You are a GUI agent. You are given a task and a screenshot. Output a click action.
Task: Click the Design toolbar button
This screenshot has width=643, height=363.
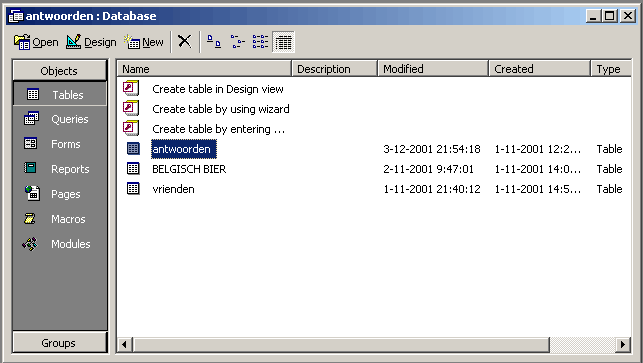[x=91, y=42]
